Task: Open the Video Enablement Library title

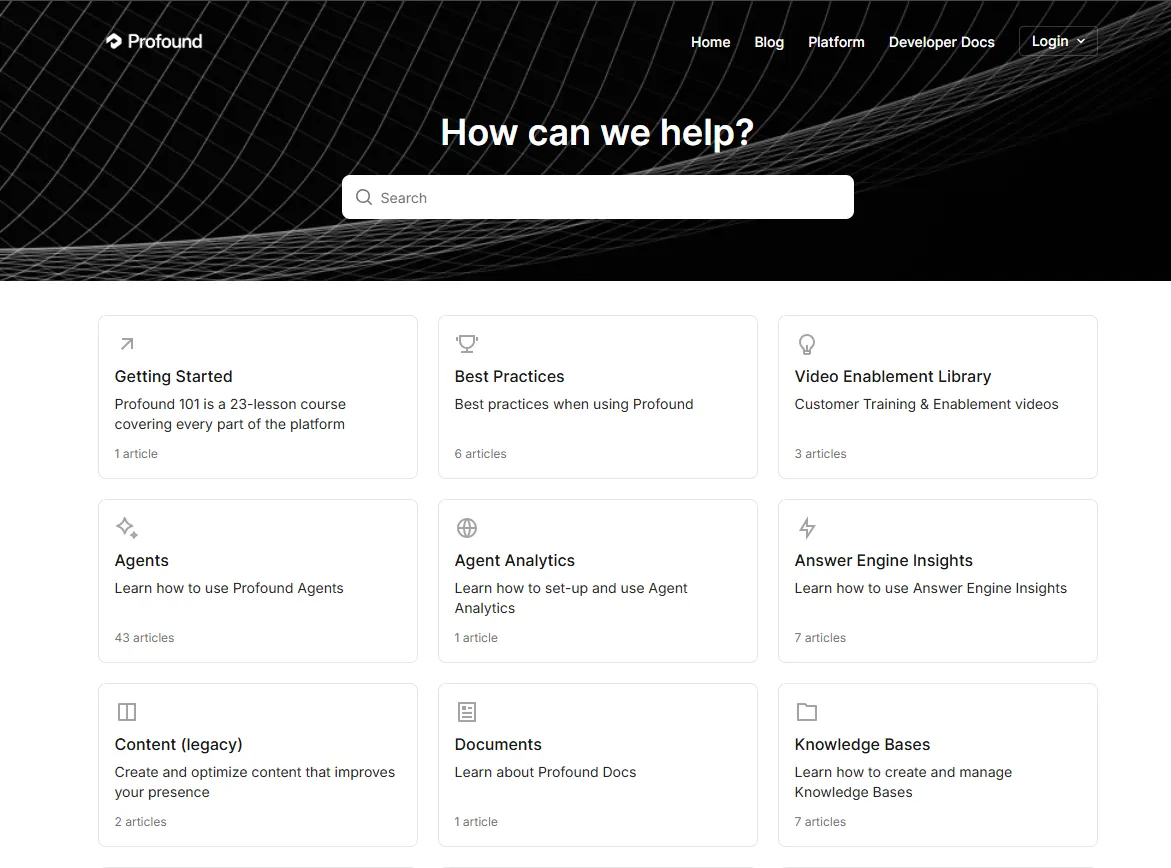Action: click(x=892, y=376)
